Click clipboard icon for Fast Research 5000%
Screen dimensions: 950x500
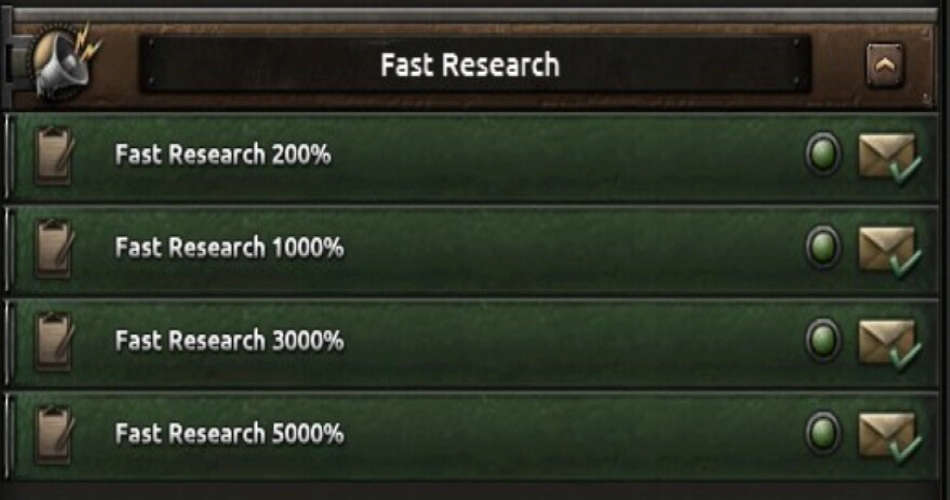[53, 434]
